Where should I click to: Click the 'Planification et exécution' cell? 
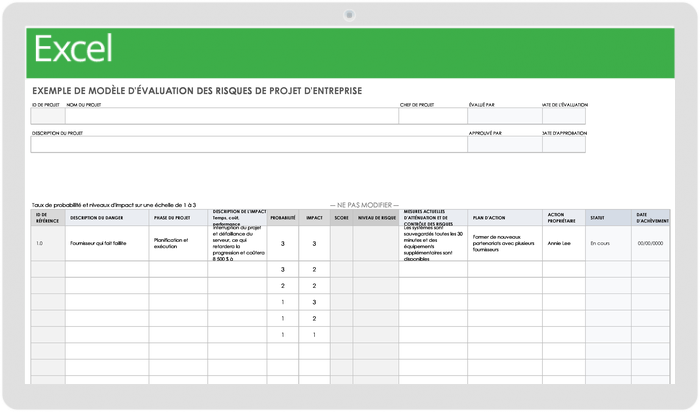click(178, 243)
